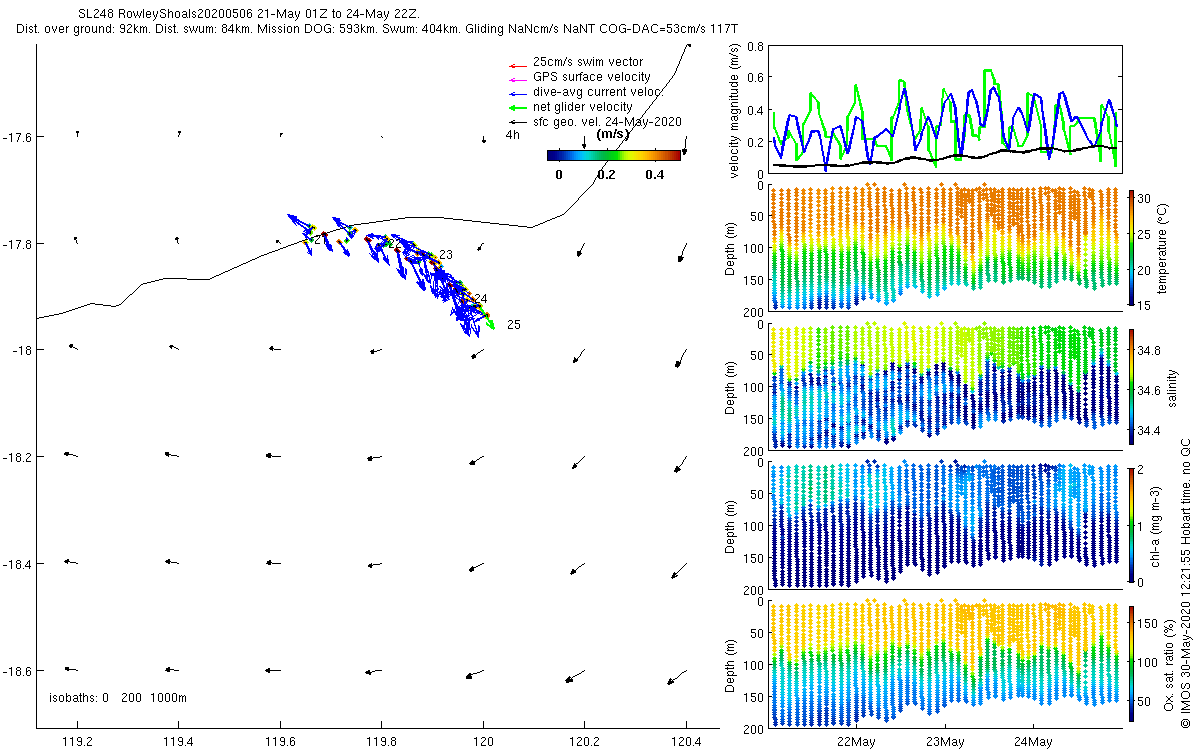Screen dimensions: 1200x750
Task: Click the 'isobaths: 0 200 1000m' note
Action: tap(118, 697)
